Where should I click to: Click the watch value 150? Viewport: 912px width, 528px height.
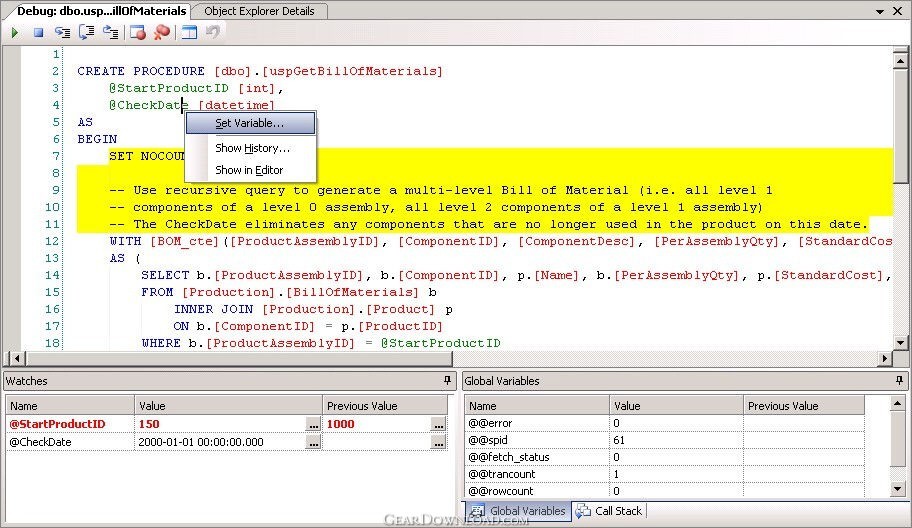[149, 424]
